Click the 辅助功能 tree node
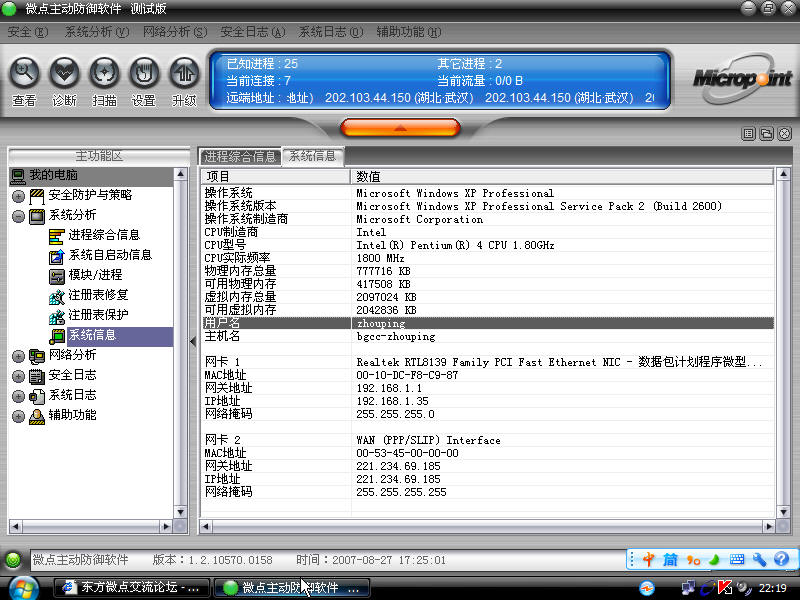The width and height of the screenshot is (800, 600). coord(72,415)
